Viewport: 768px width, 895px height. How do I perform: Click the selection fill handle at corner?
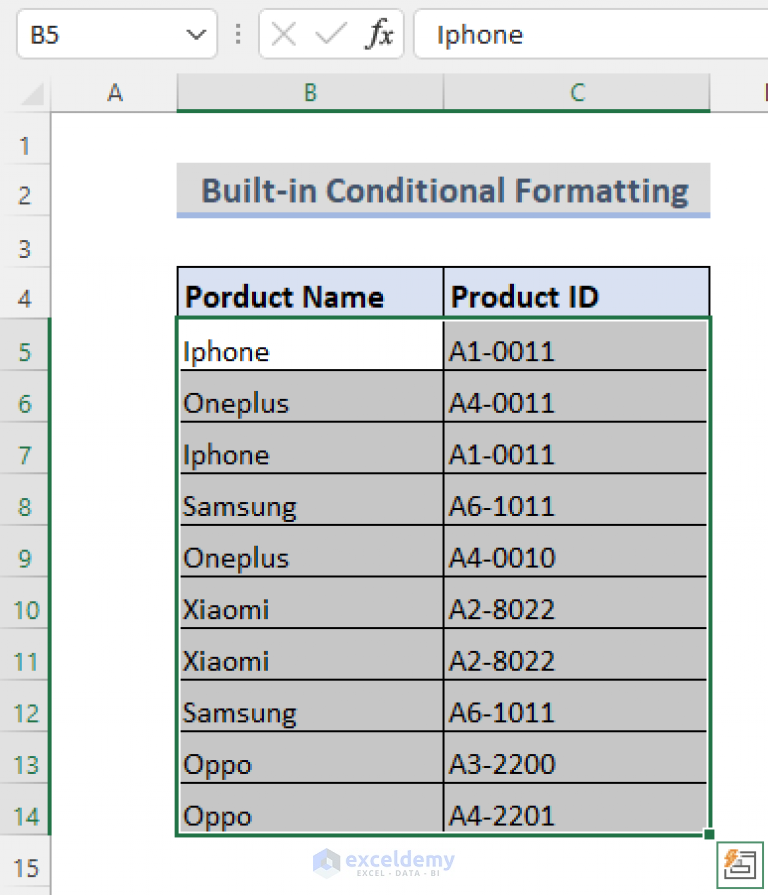coord(709,834)
